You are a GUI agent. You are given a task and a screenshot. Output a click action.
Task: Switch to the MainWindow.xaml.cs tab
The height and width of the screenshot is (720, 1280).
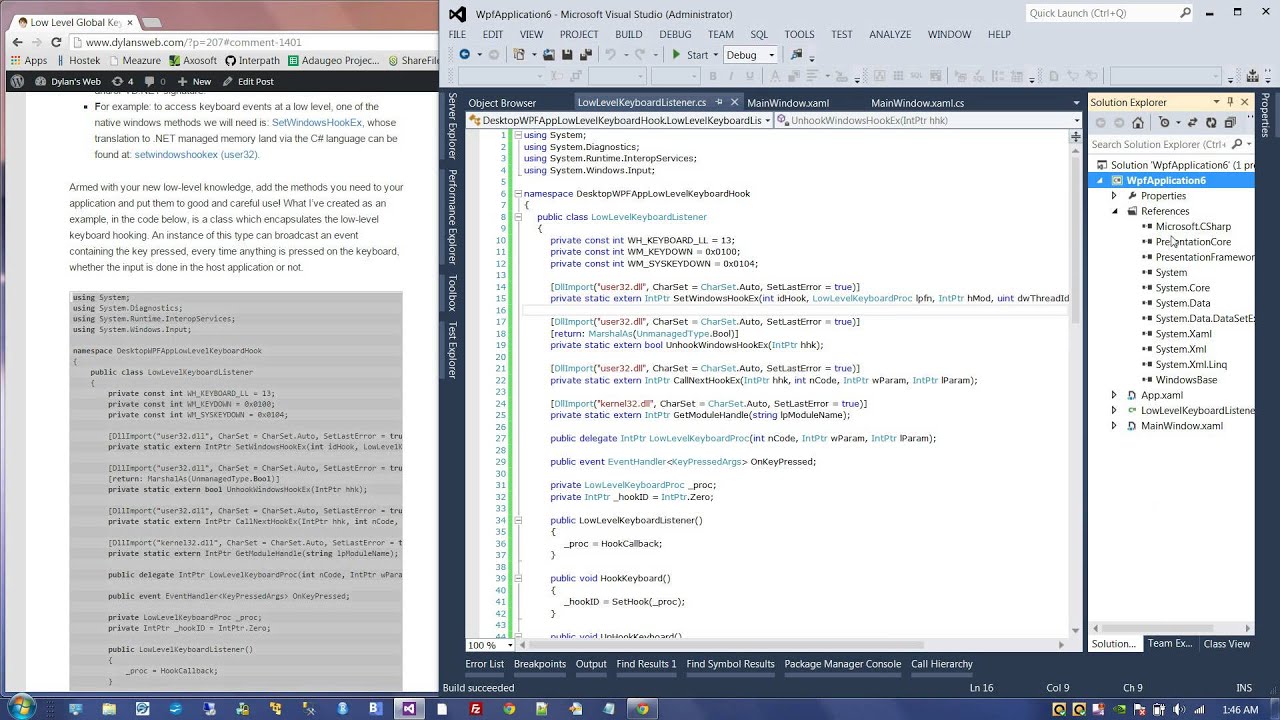(917, 103)
